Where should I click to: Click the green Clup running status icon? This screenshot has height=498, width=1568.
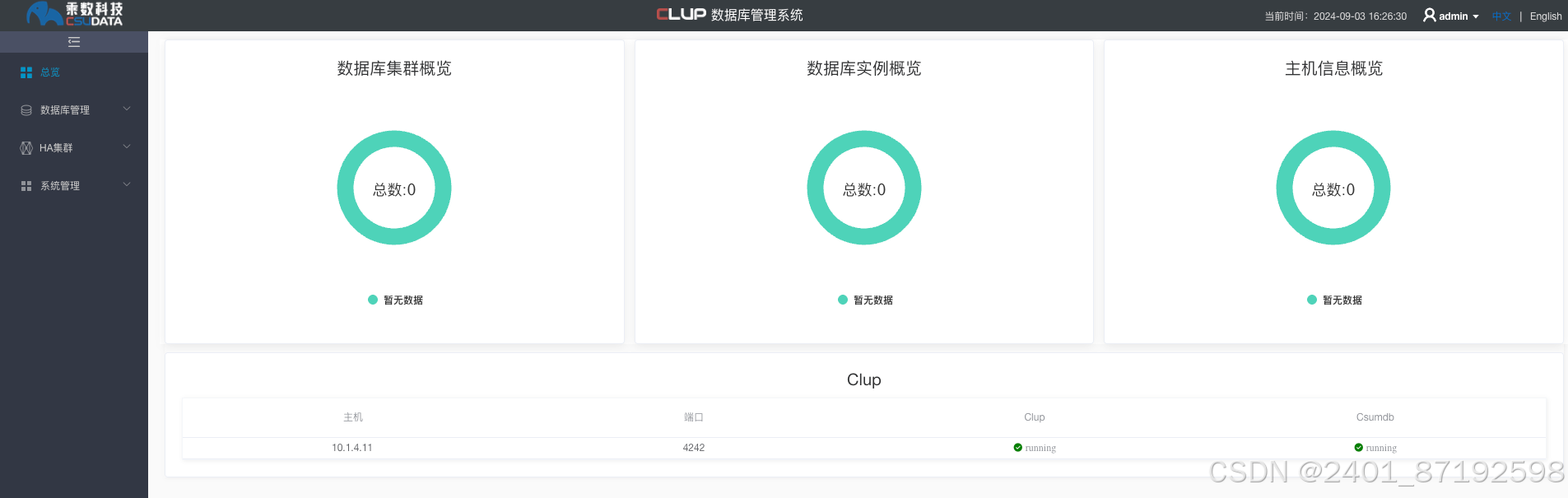(1018, 448)
